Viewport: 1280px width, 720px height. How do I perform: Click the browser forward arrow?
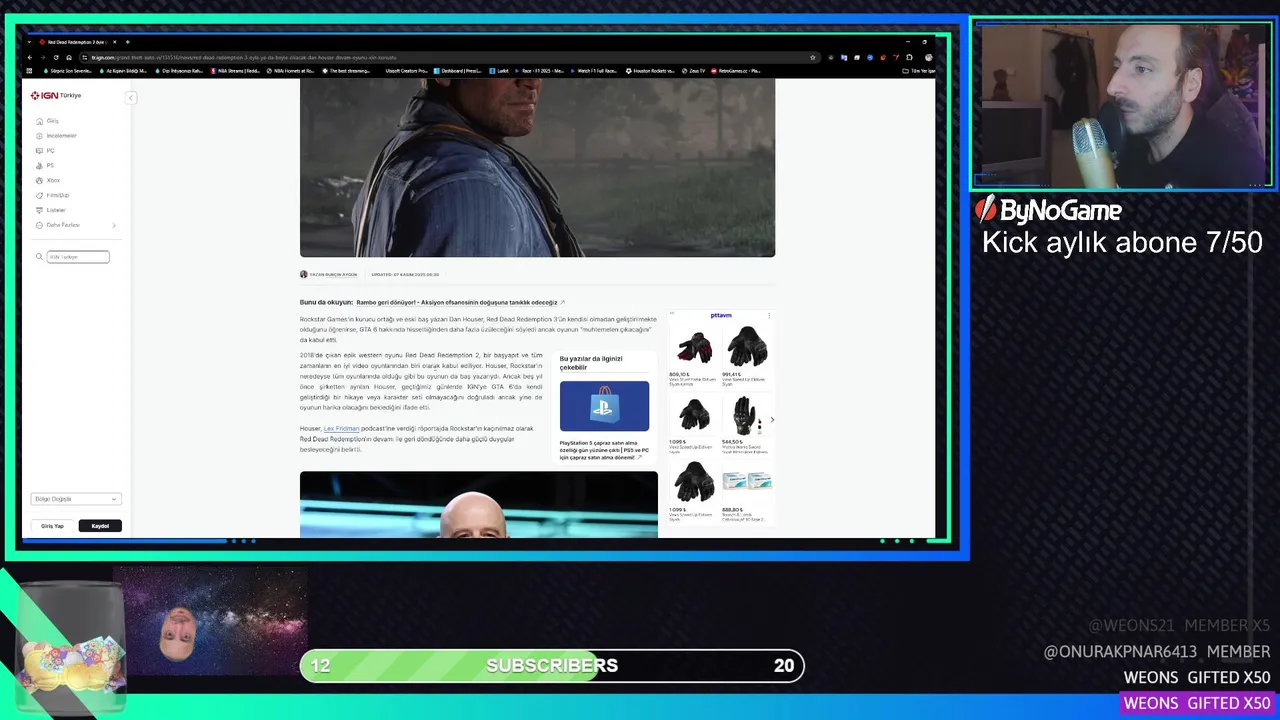(x=43, y=57)
